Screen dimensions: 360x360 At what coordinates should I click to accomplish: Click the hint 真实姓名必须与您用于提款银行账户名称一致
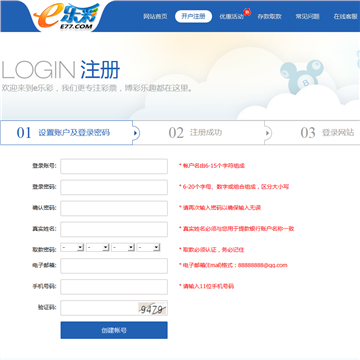(x=237, y=229)
